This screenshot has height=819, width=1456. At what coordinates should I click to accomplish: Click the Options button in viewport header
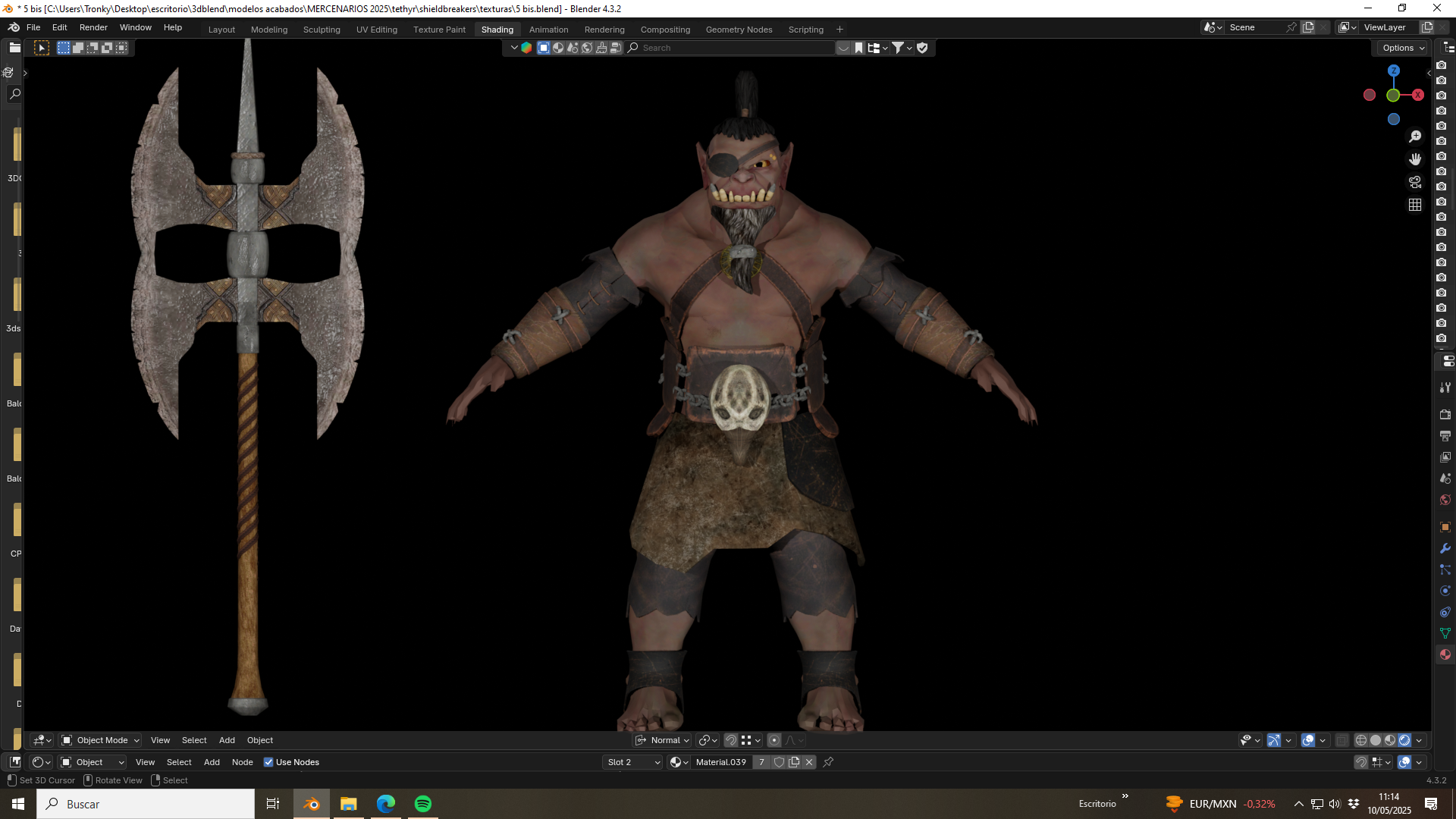coord(1401,48)
